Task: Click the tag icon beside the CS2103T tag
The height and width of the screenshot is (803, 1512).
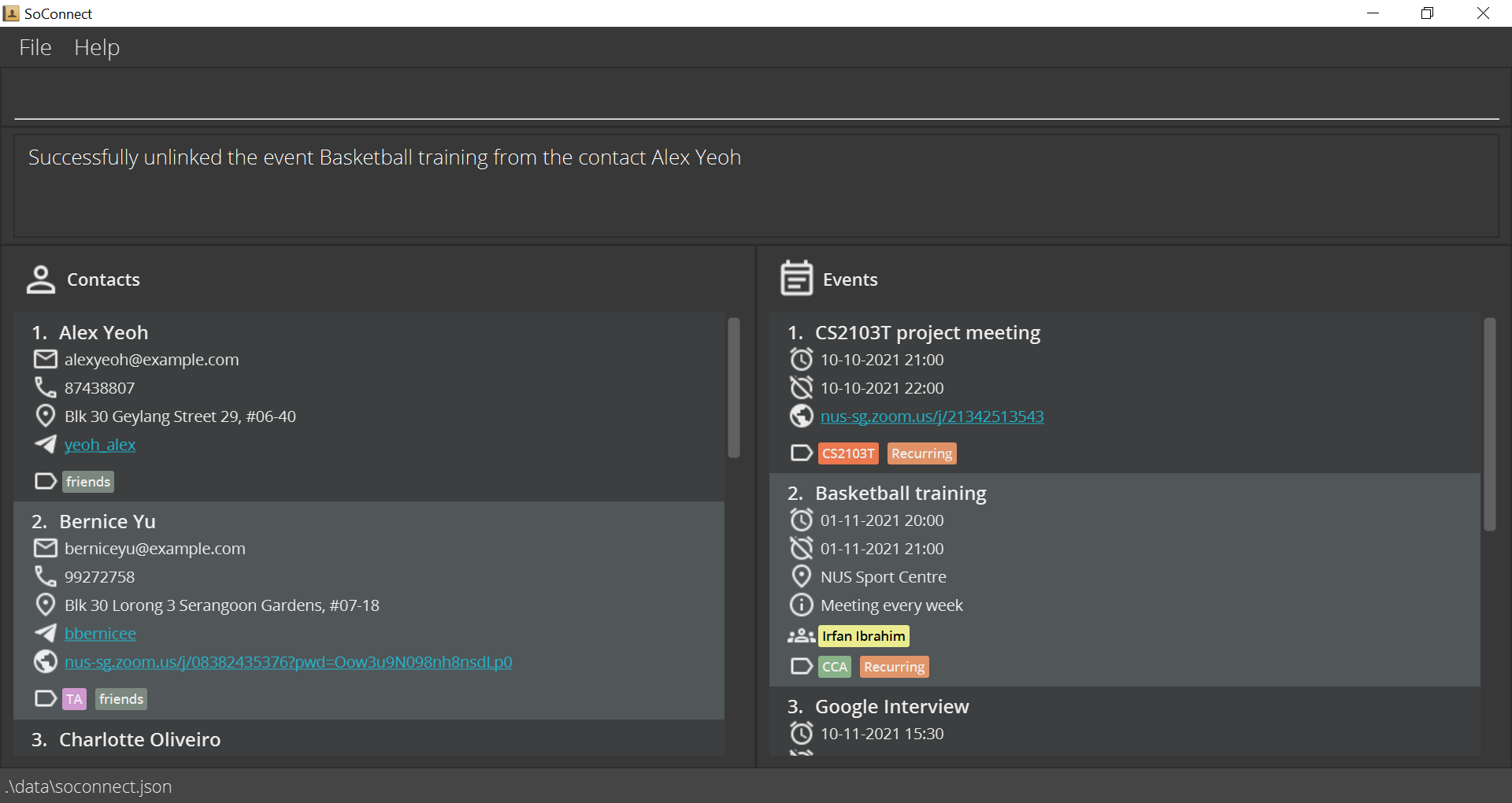Action: [x=802, y=453]
